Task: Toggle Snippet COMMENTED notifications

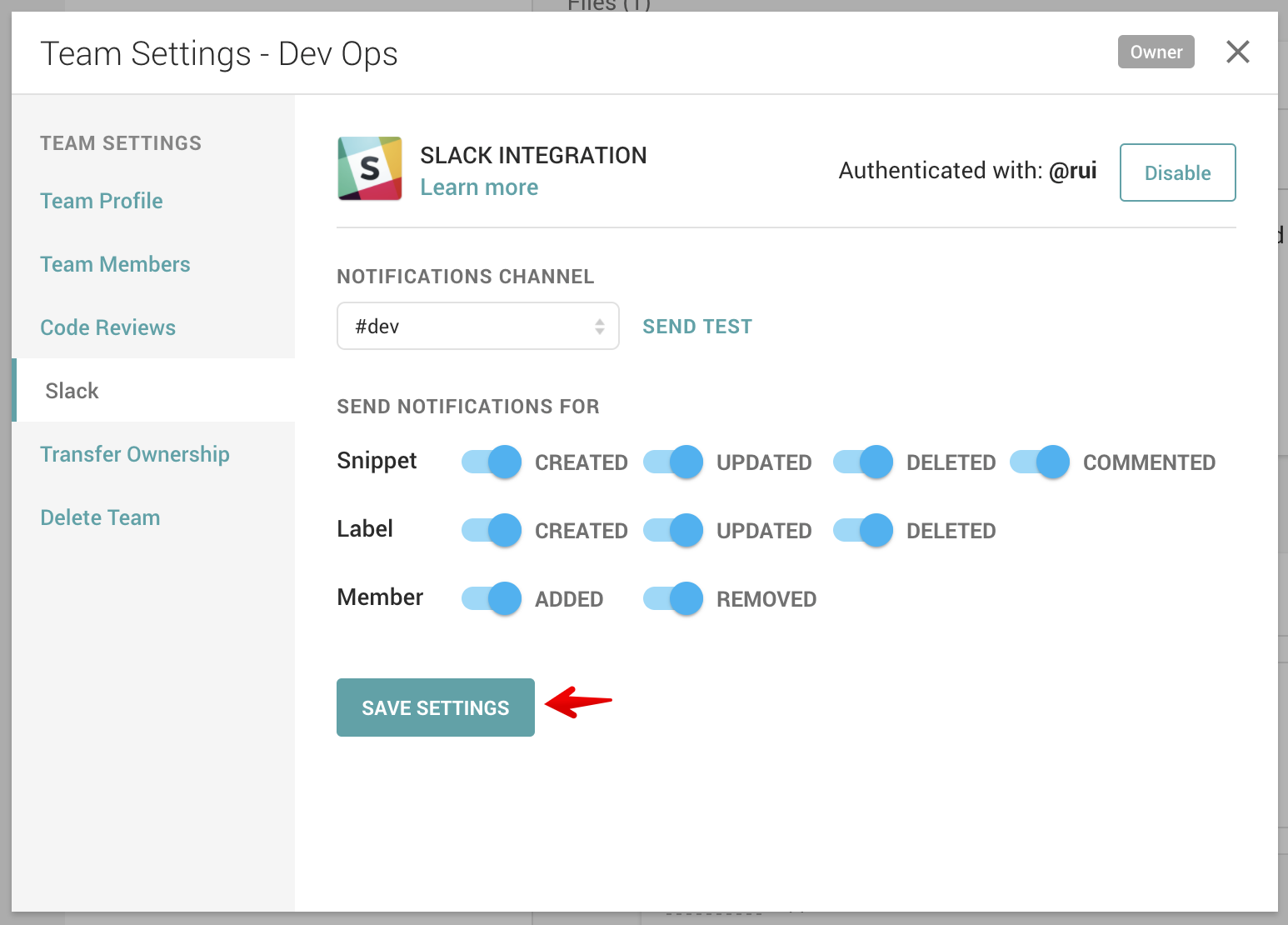Action: [1040, 462]
